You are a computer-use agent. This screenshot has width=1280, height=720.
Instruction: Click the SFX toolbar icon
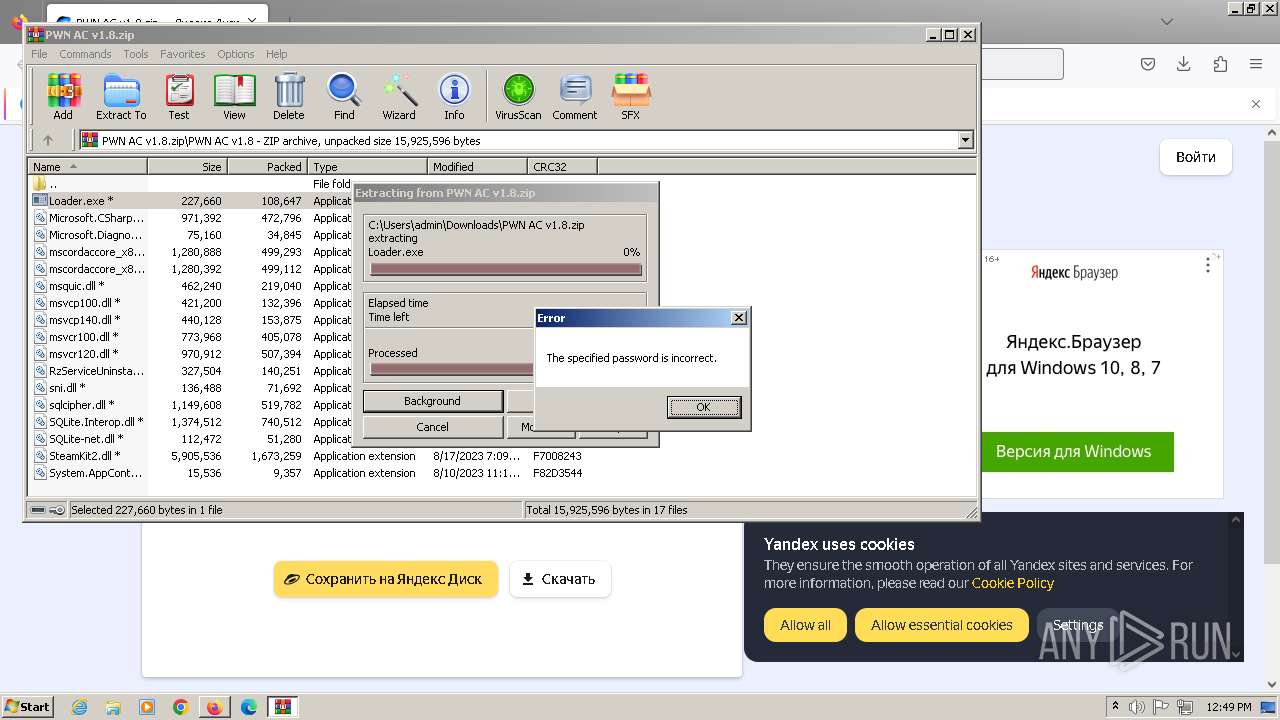[x=630, y=97]
